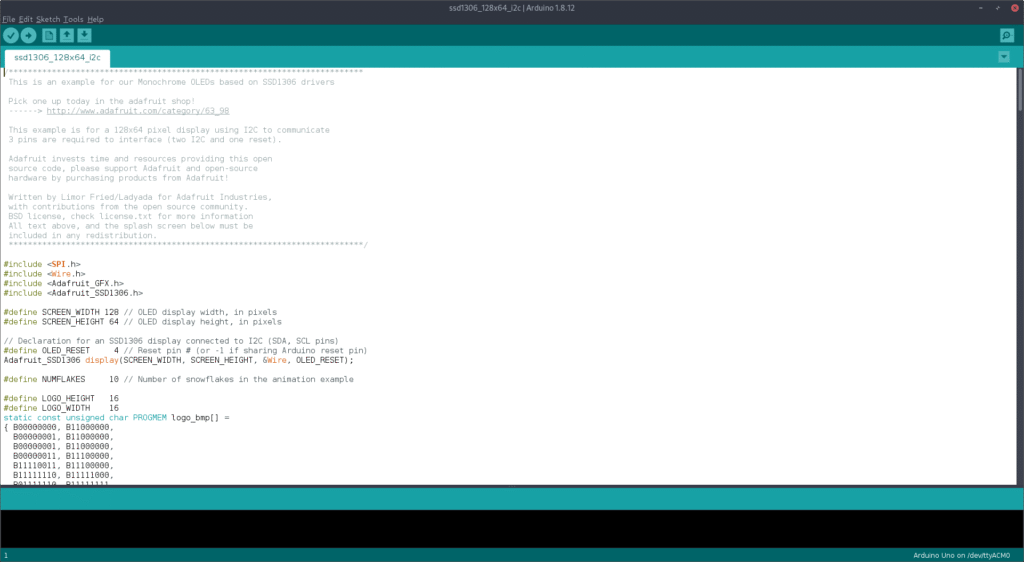Open the Help menu
This screenshot has height=562, width=1024.
click(x=95, y=19)
